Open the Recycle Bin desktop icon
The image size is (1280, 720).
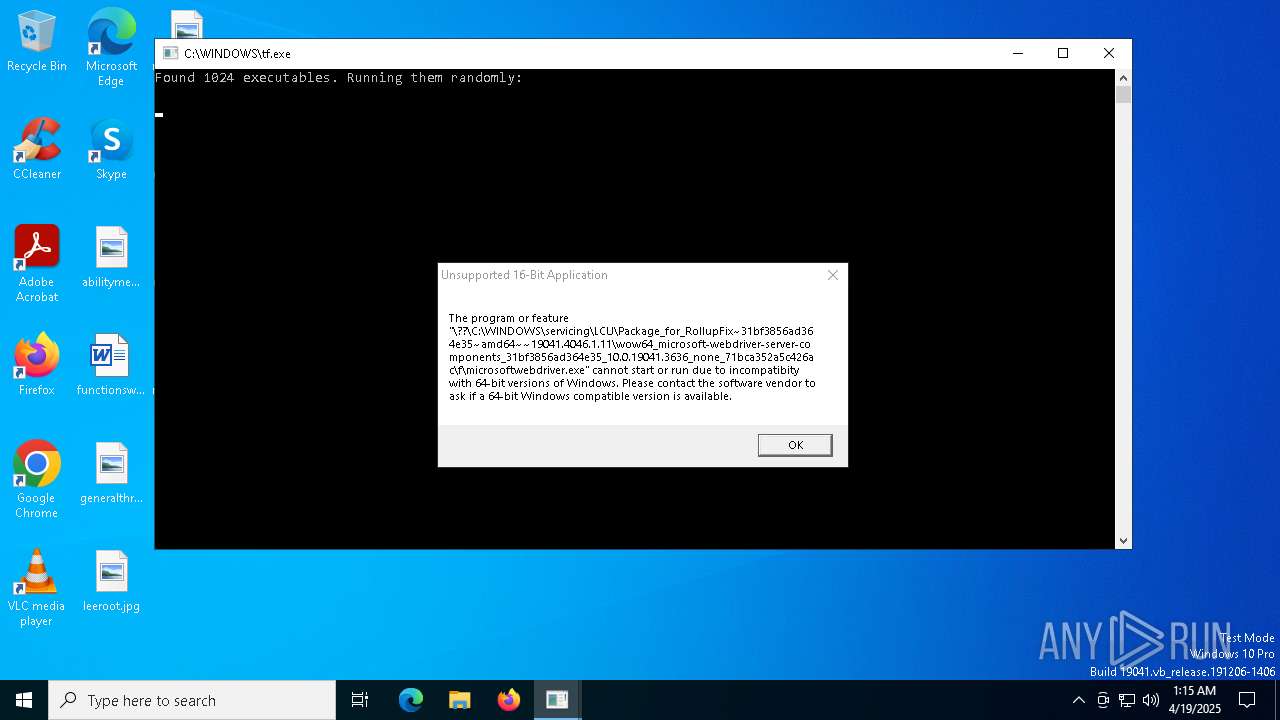[x=37, y=42]
